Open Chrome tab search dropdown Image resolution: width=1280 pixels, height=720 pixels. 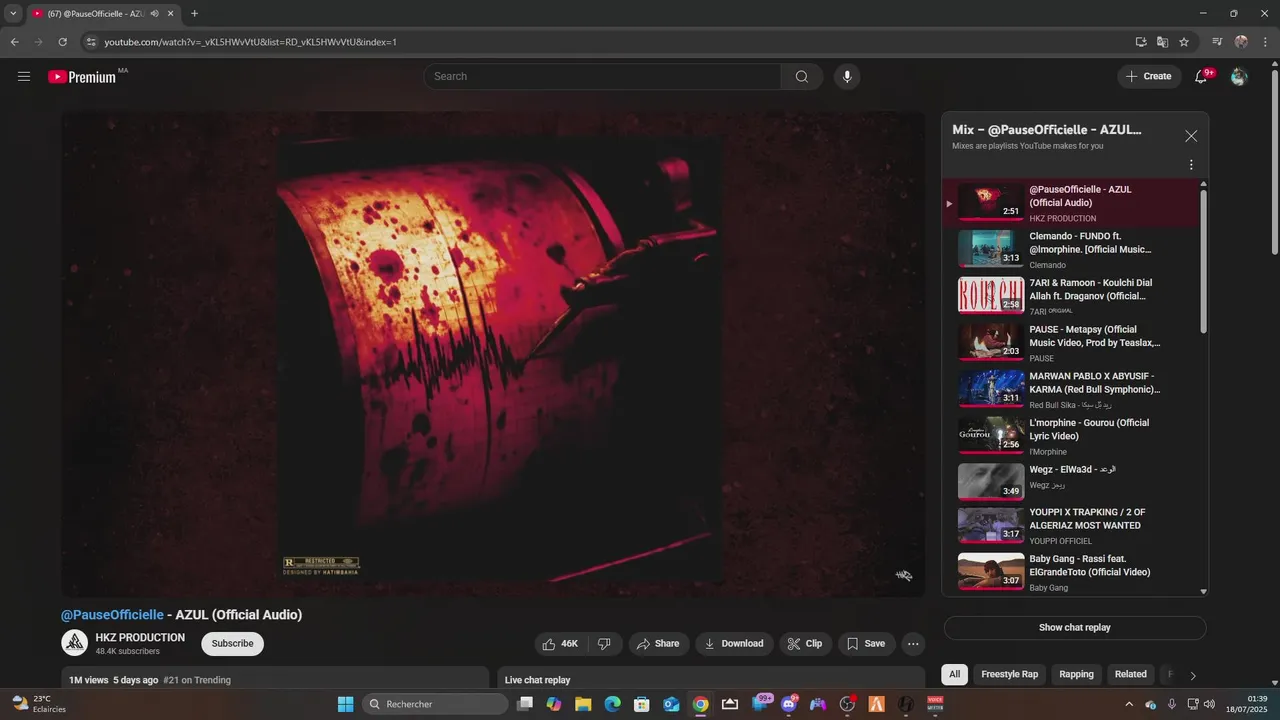coord(13,14)
